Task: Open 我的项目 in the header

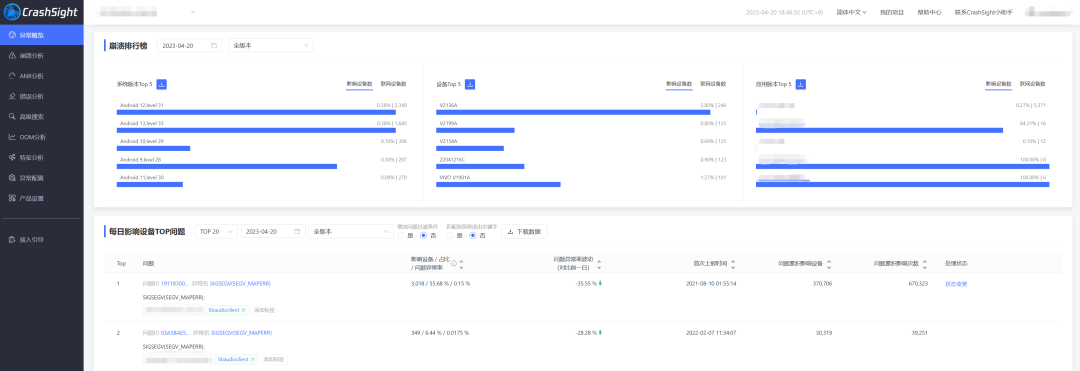Action: (892, 12)
